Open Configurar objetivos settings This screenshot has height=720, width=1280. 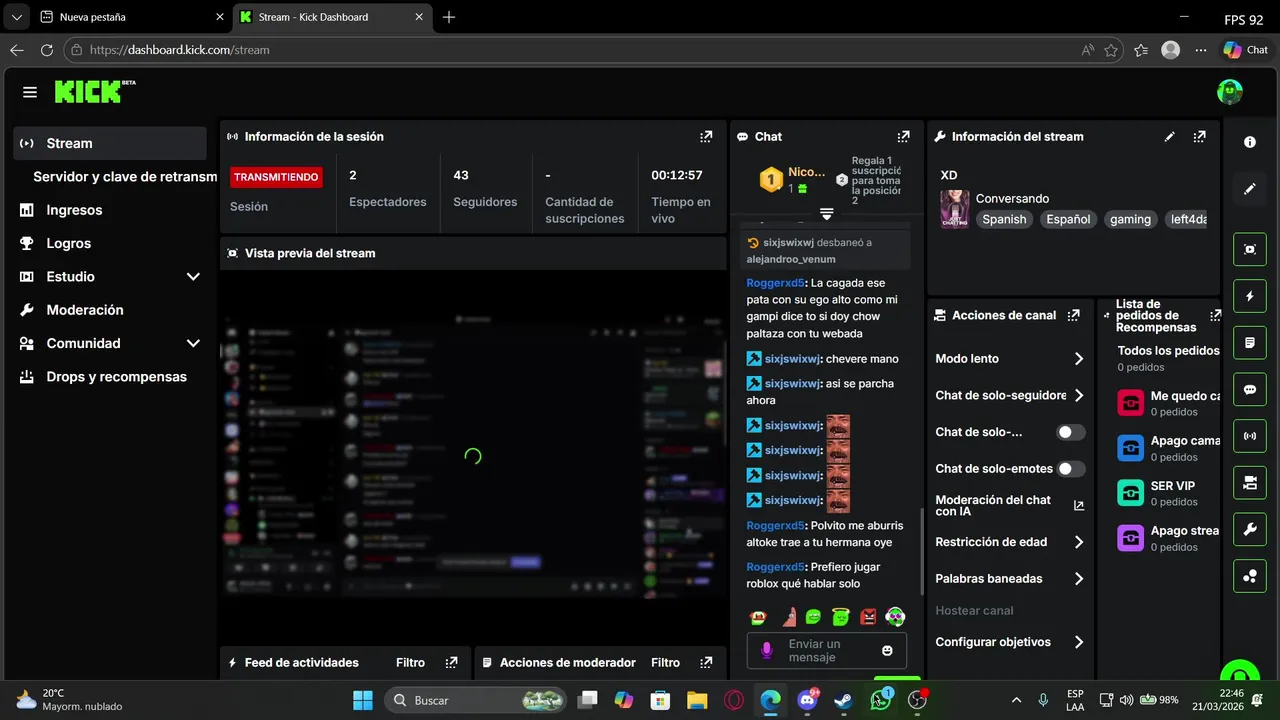[1010, 642]
